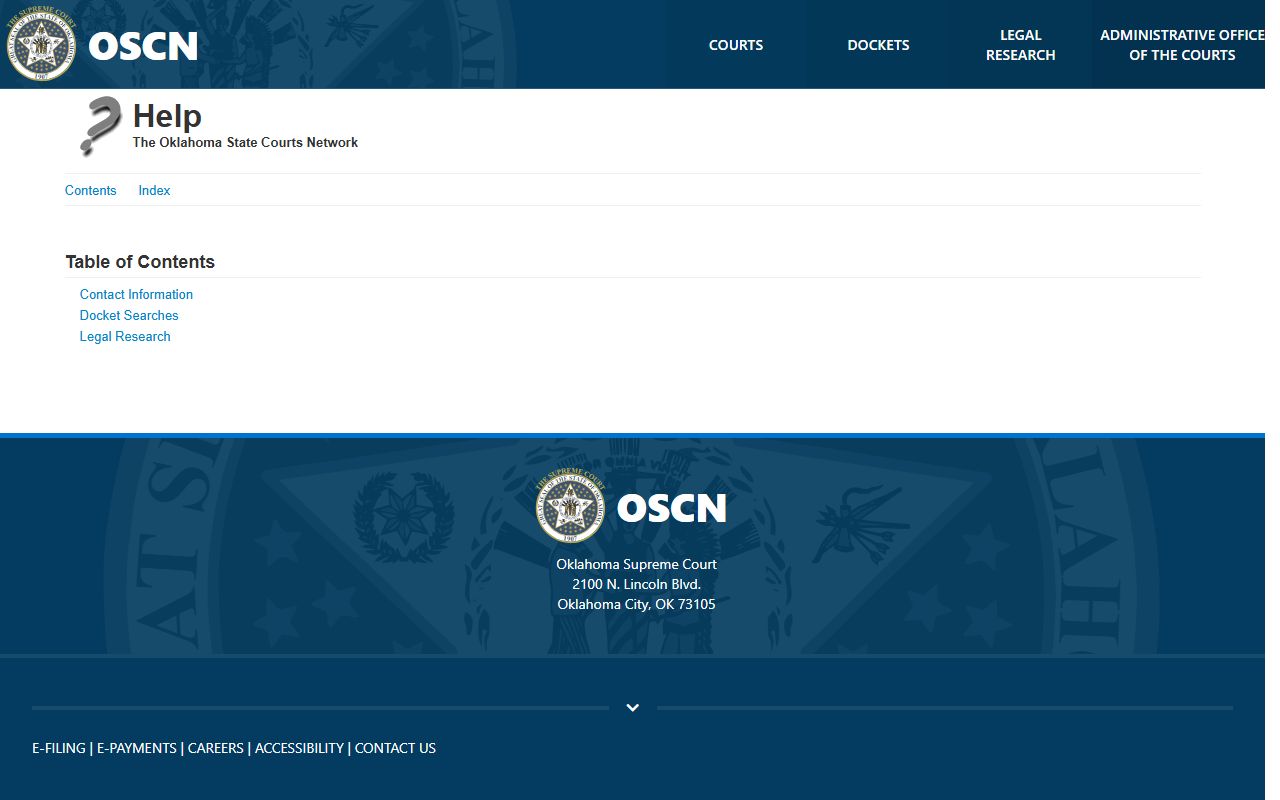Open the E-Payments footer link
This screenshot has width=1280, height=800.
coord(137,748)
